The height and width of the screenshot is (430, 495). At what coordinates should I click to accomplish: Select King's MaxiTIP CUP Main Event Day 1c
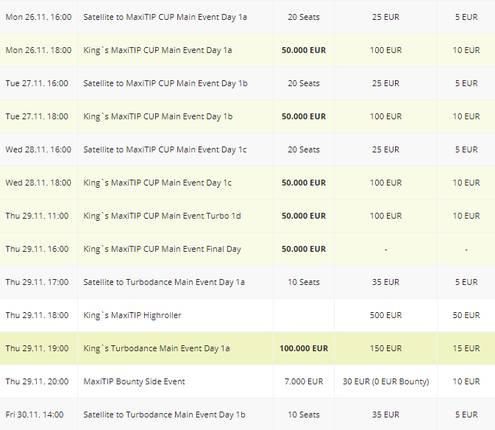[x=157, y=183]
